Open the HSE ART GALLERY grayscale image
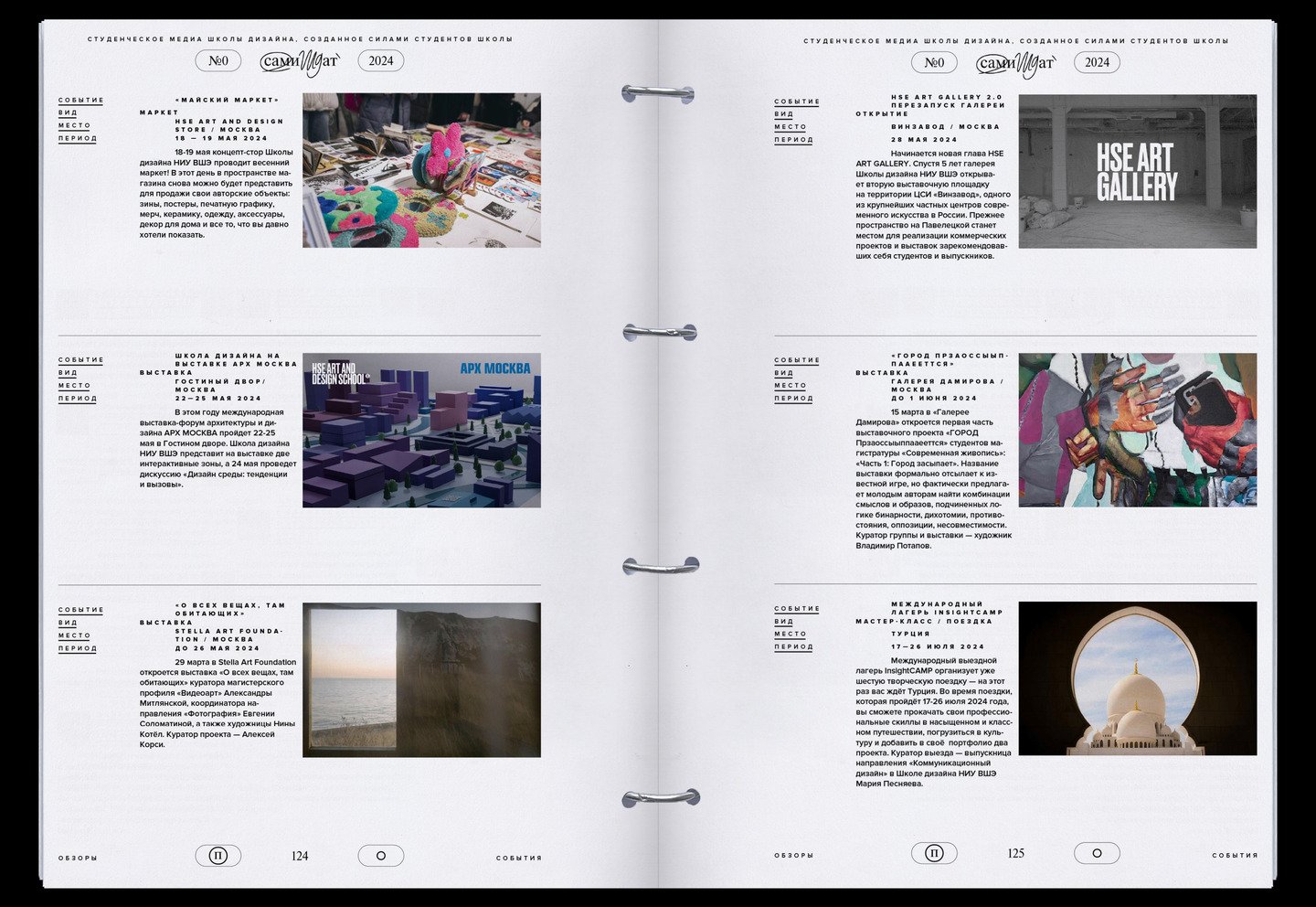1316x907 pixels. pos(1138,172)
